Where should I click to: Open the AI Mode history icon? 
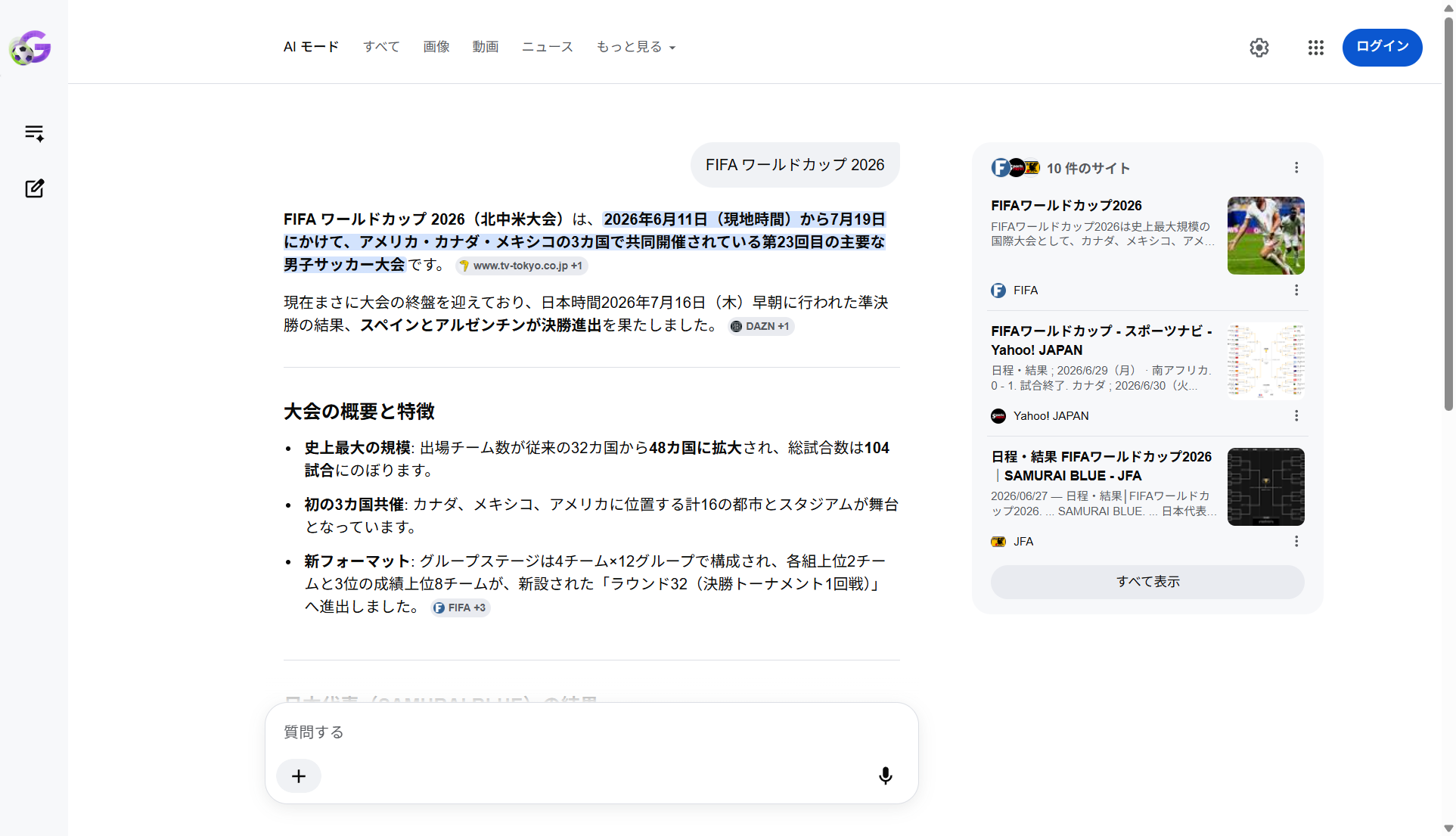[34, 133]
